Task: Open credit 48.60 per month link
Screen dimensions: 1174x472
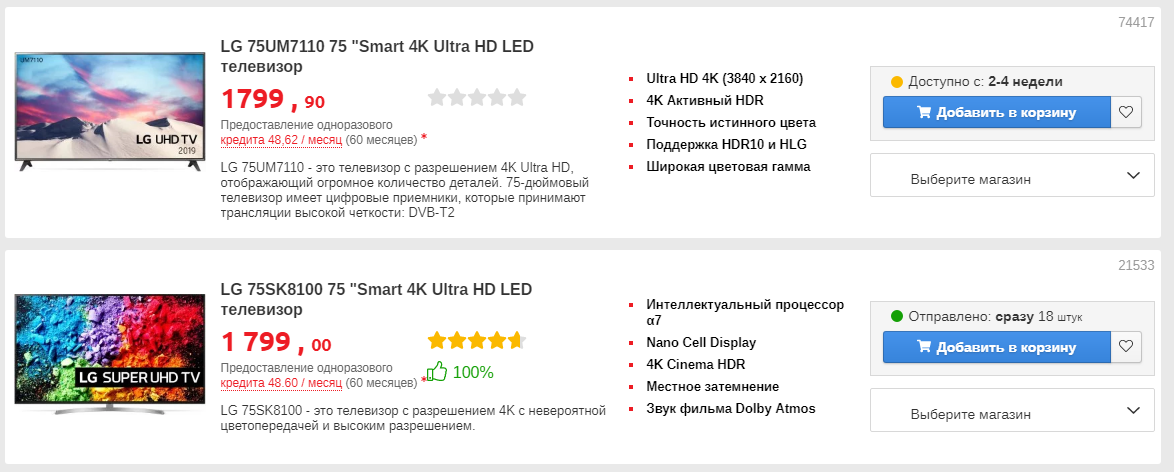Action: pos(281,382)
